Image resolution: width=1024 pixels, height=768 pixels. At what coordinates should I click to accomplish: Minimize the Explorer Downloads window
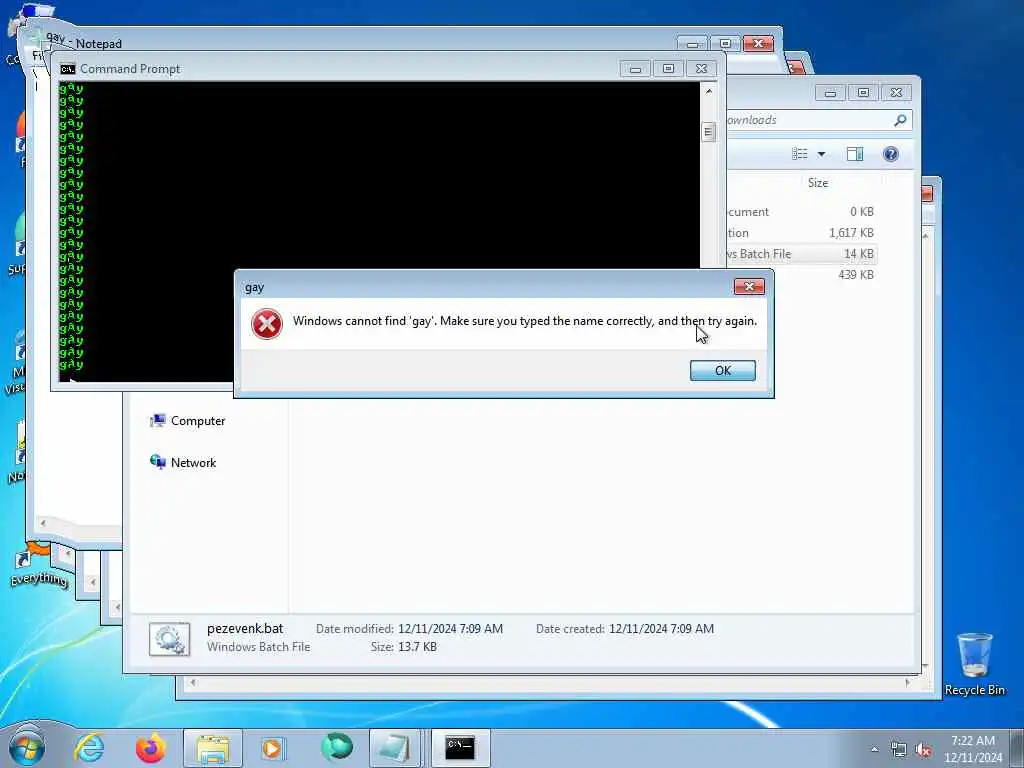pos(830,93)
